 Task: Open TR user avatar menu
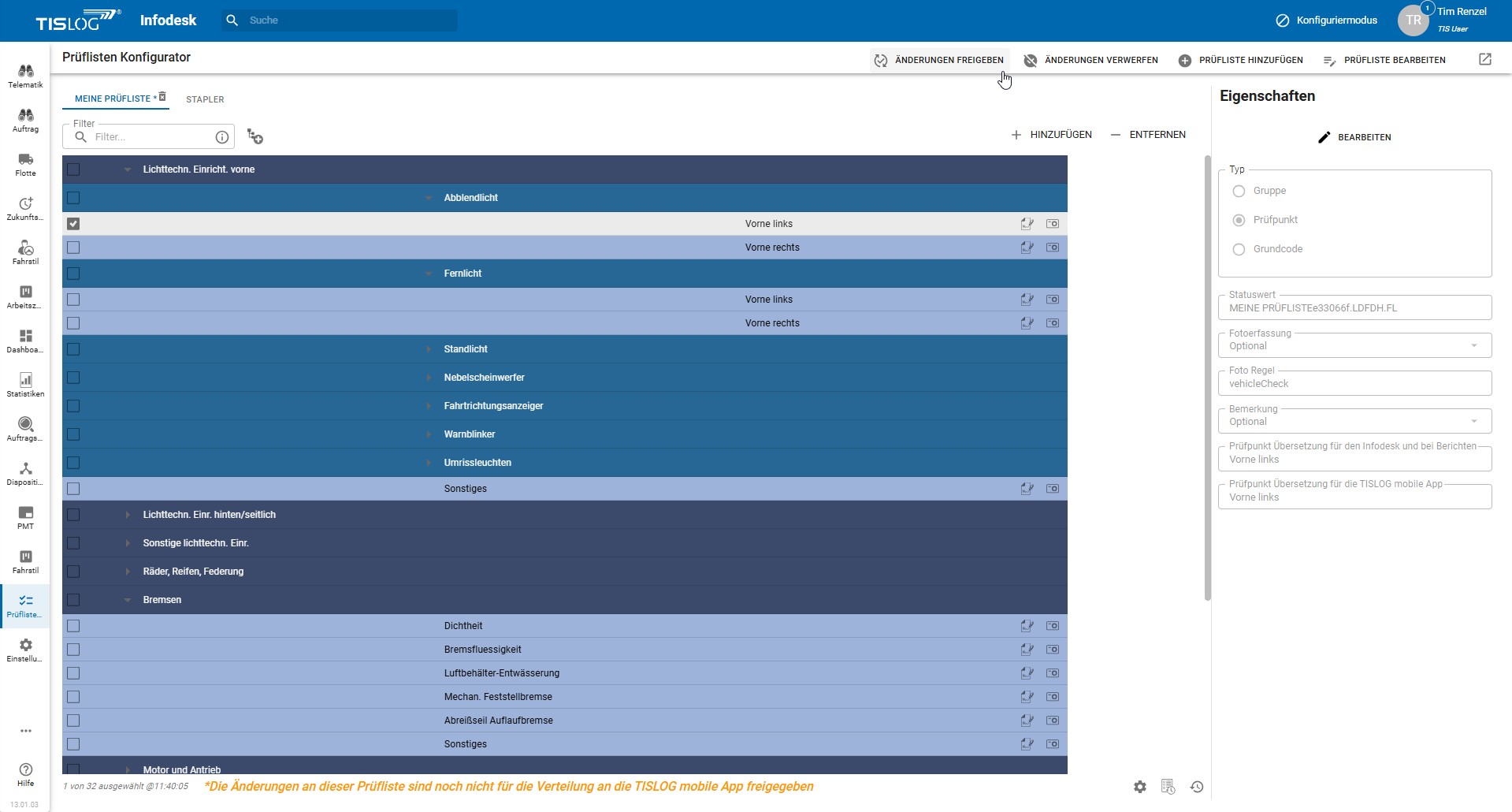pos(1414,20)
